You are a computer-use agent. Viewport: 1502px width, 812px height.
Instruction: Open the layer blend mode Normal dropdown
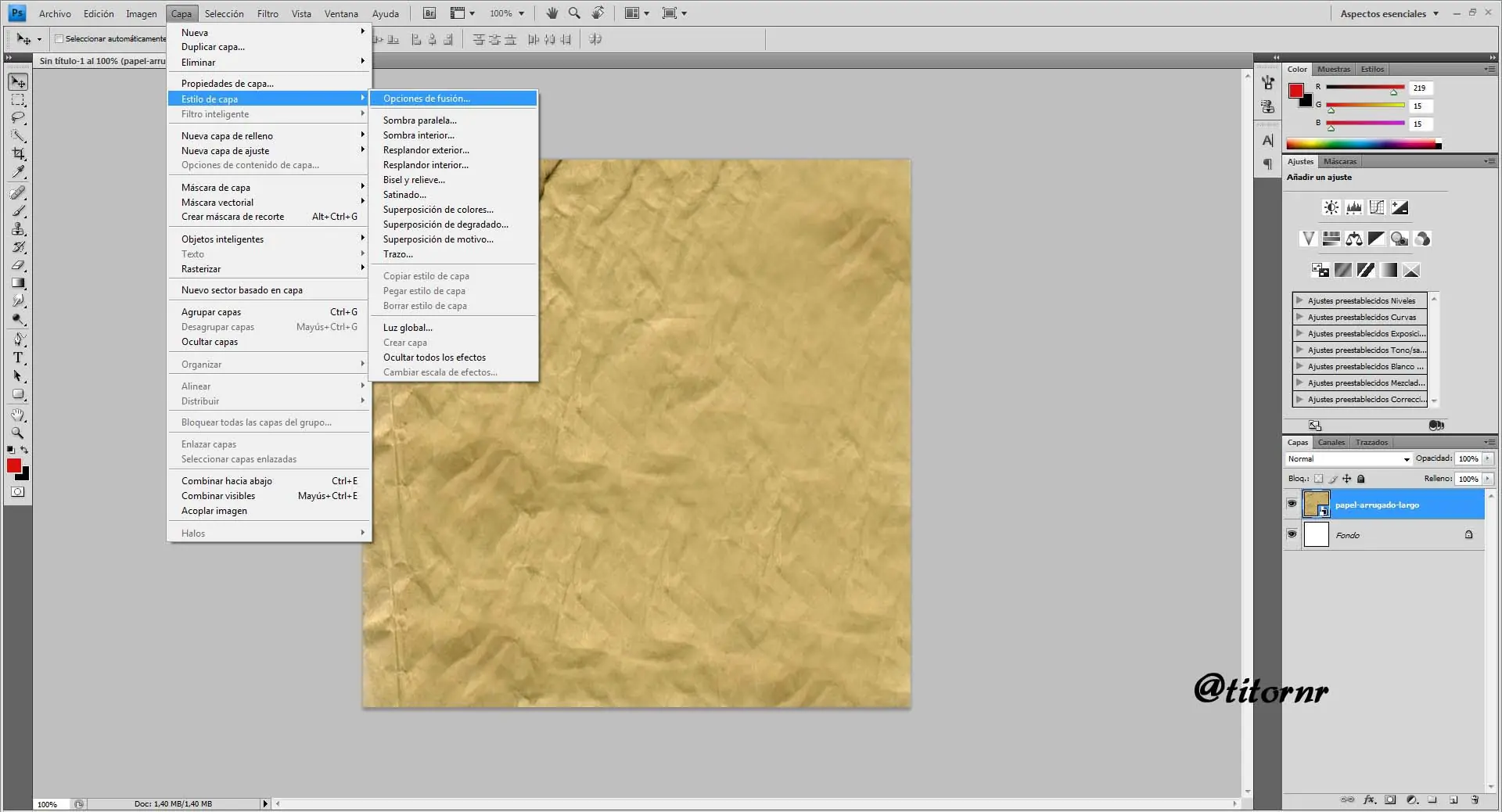pos(1349,459)
